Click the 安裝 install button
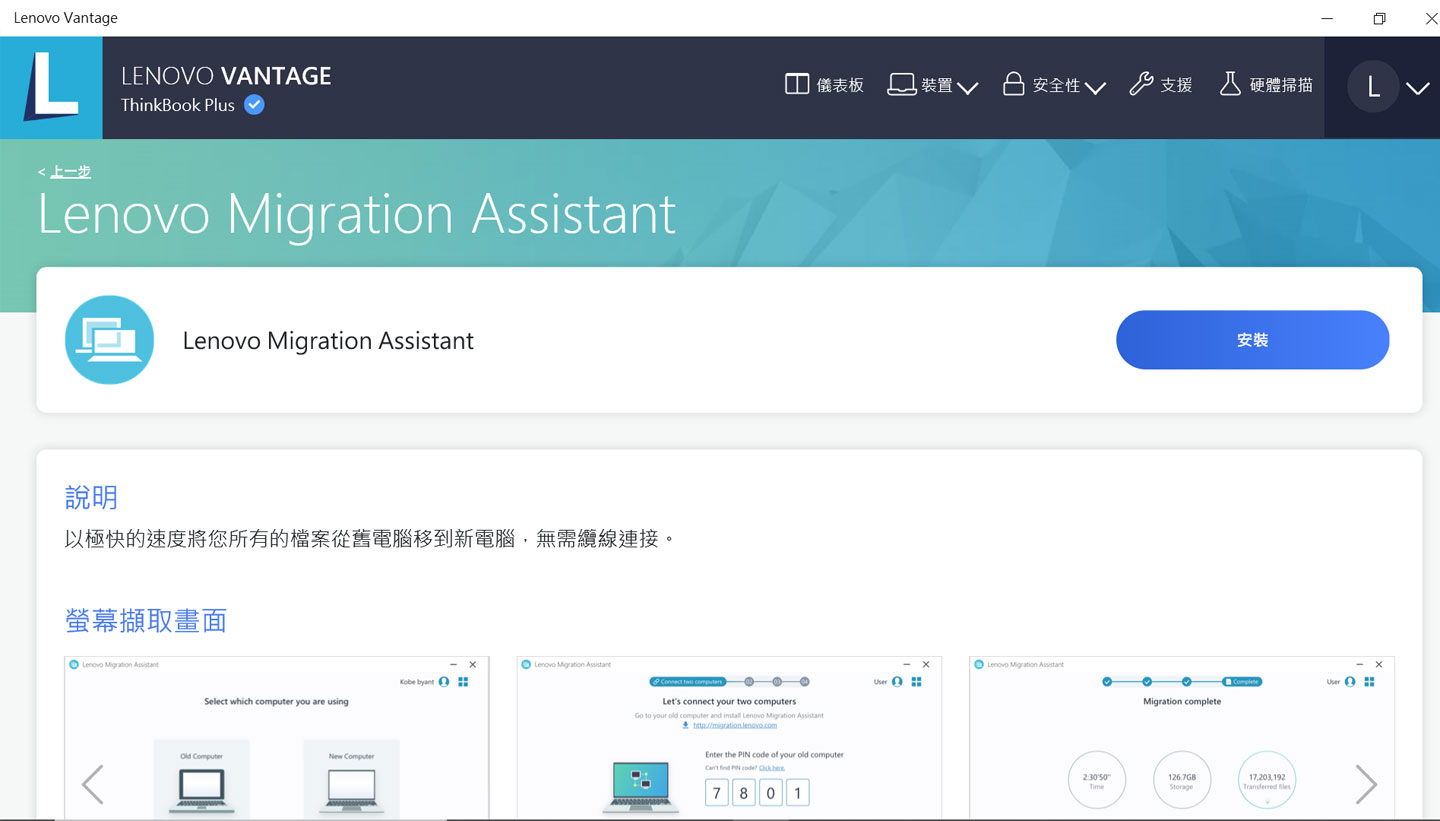 (1252, 340)
